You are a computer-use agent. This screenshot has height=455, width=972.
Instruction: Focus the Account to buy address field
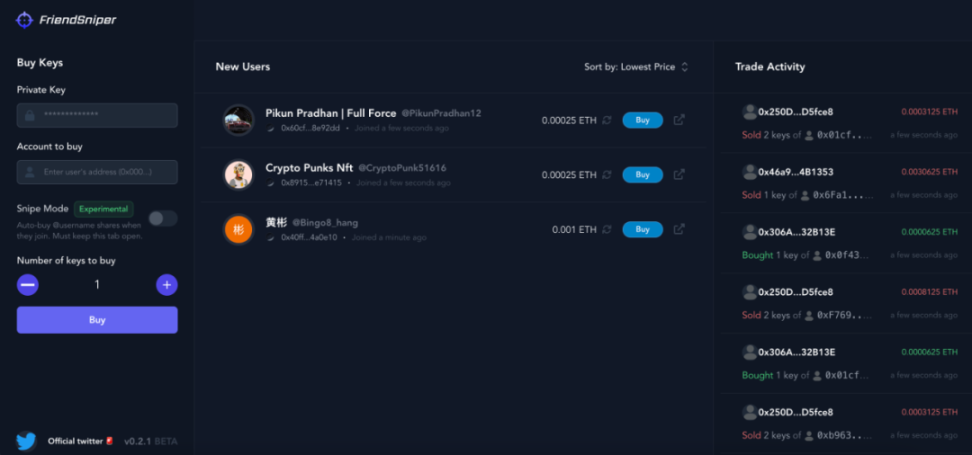point(97,172)
